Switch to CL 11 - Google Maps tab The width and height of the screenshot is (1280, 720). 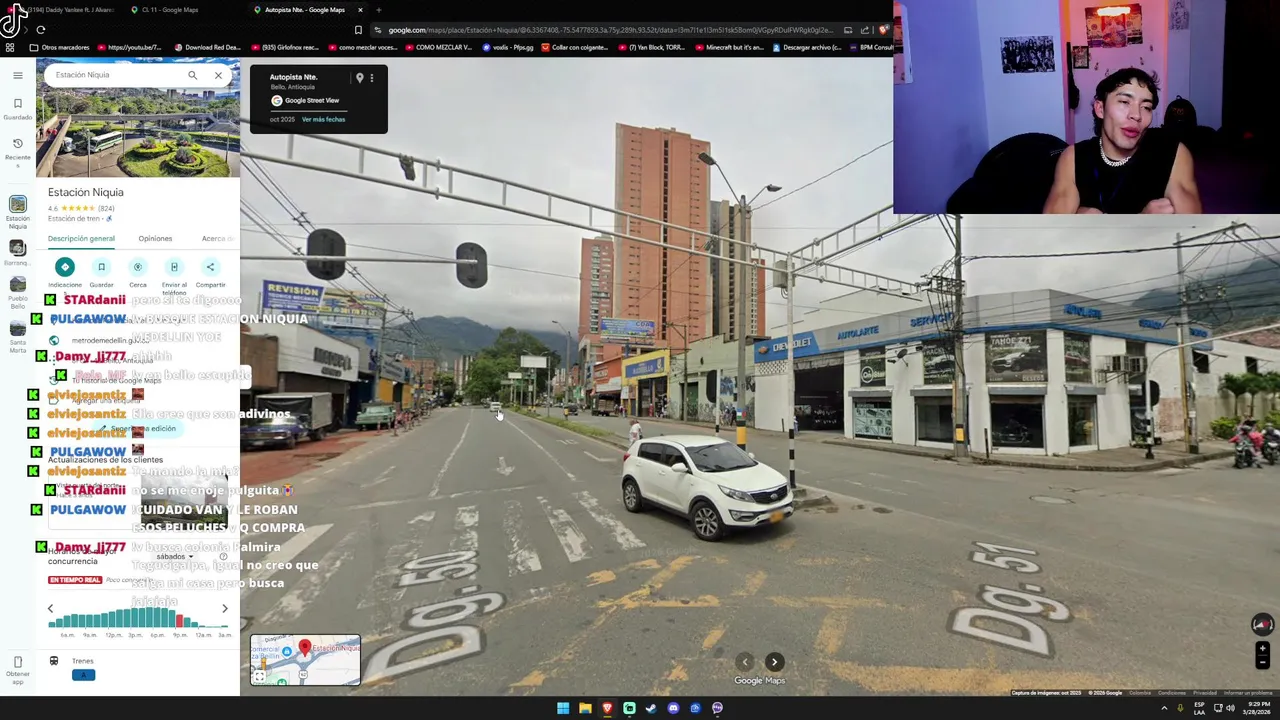[x=170, y=10]
